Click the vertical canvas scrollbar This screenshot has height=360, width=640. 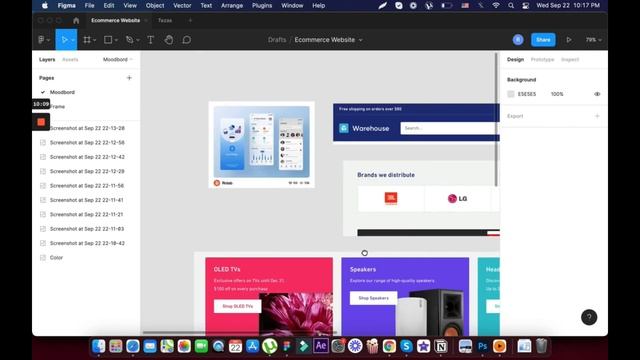pos(496,119)
